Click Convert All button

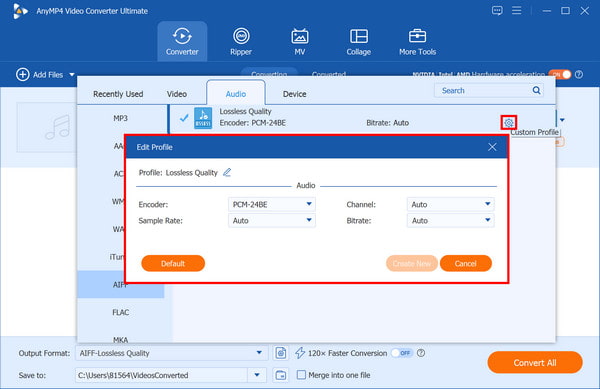(x=535, y=362)
